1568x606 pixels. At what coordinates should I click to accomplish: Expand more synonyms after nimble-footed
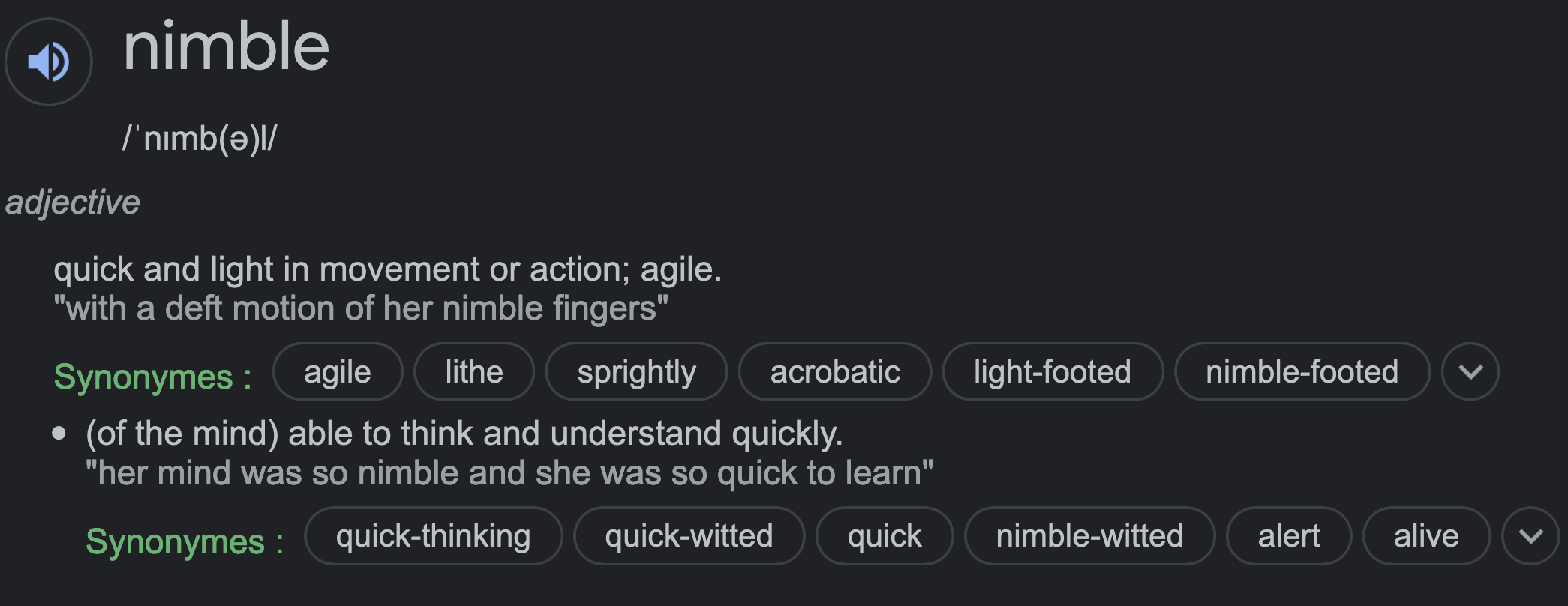[x=1470, y=371]
